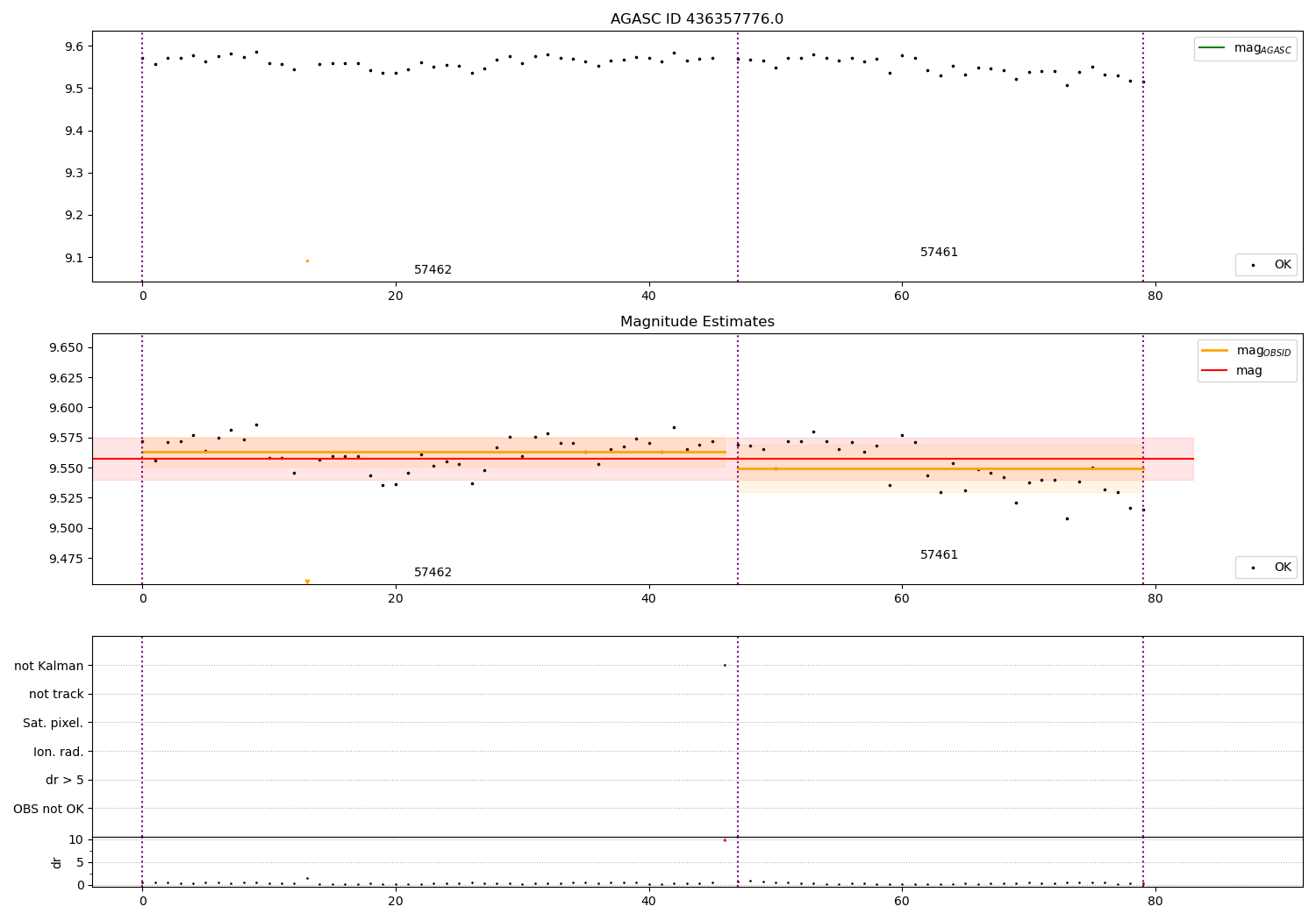Click the 'not track' y-axis label

click(x=56, y=695)
